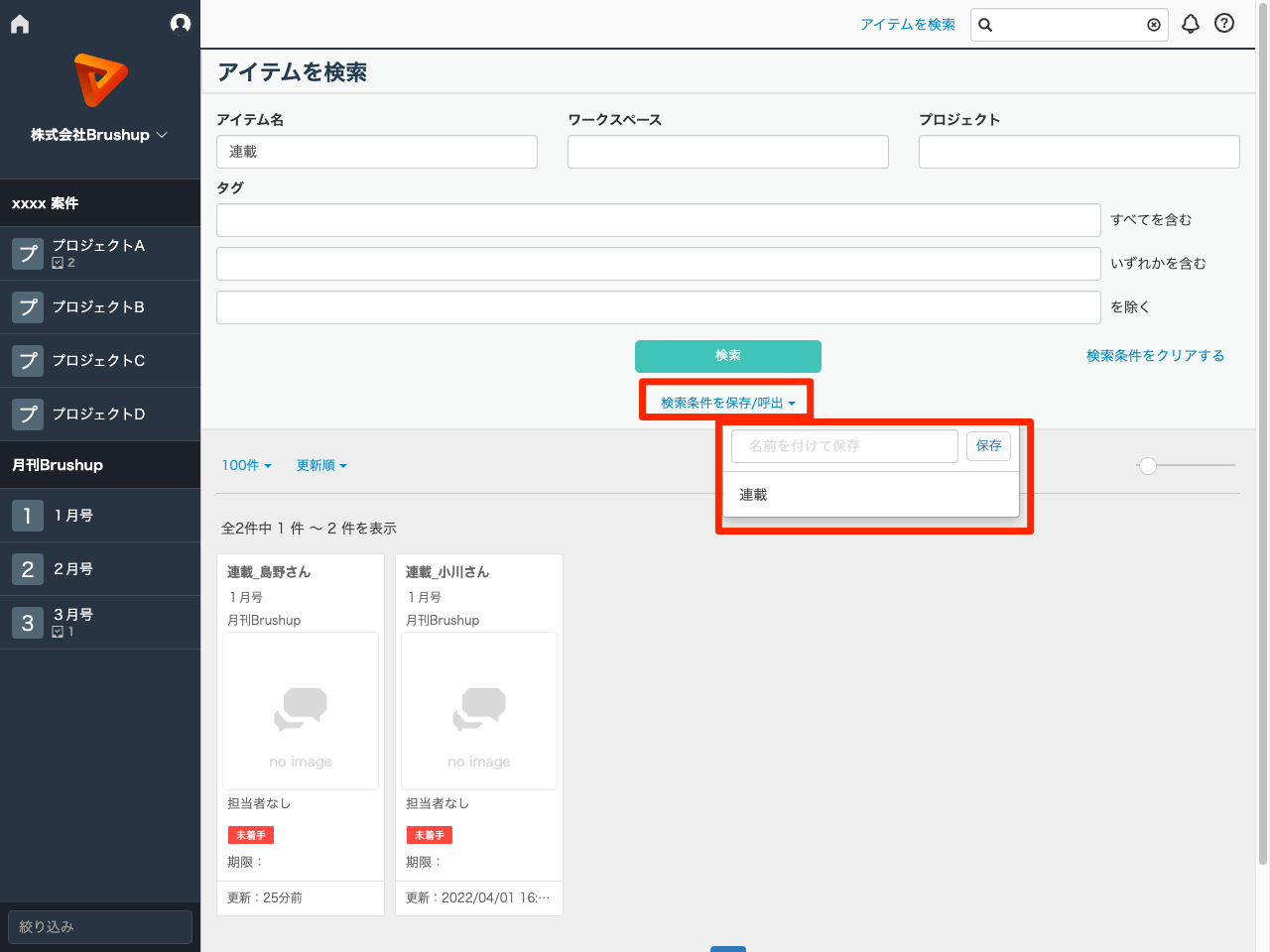Open the user account avatar icon

(x=181, y=23)
